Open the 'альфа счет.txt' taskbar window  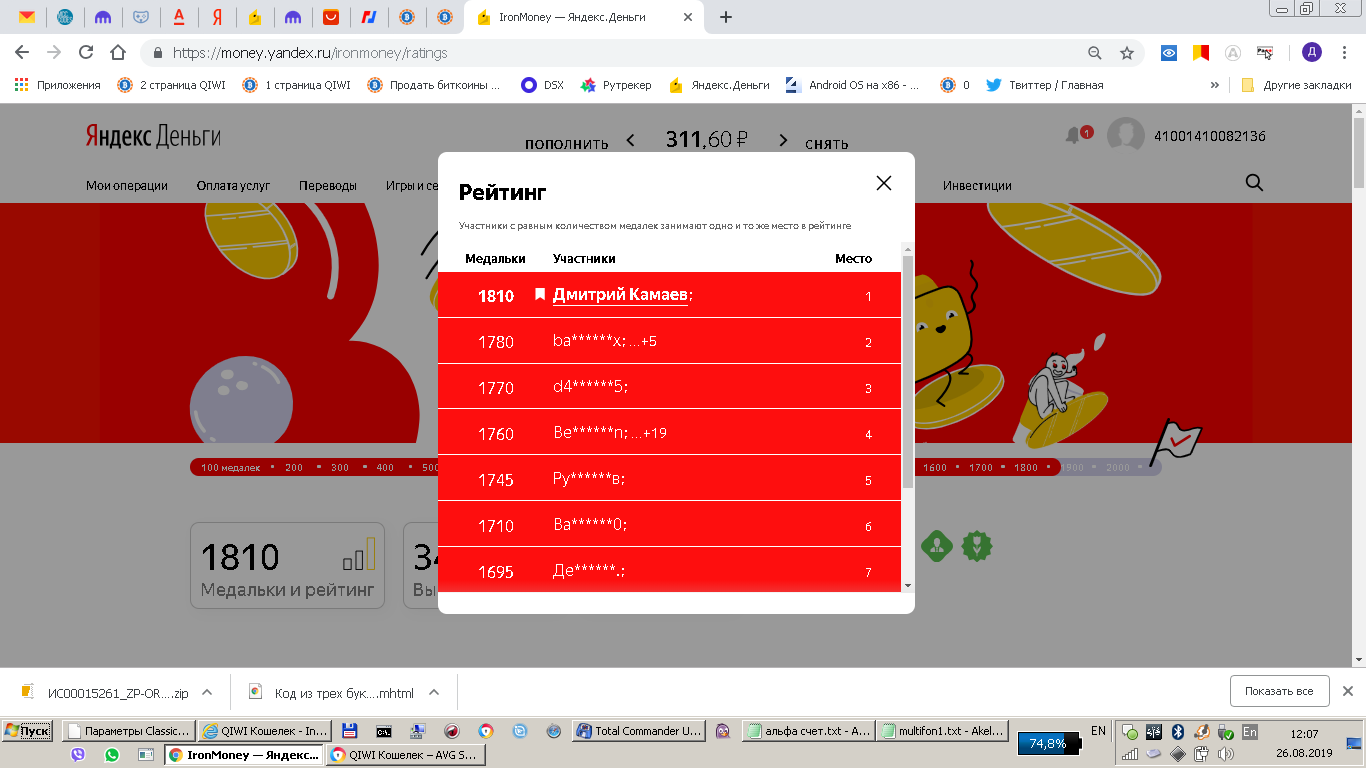pyautogui.click(x=809, y=731)
